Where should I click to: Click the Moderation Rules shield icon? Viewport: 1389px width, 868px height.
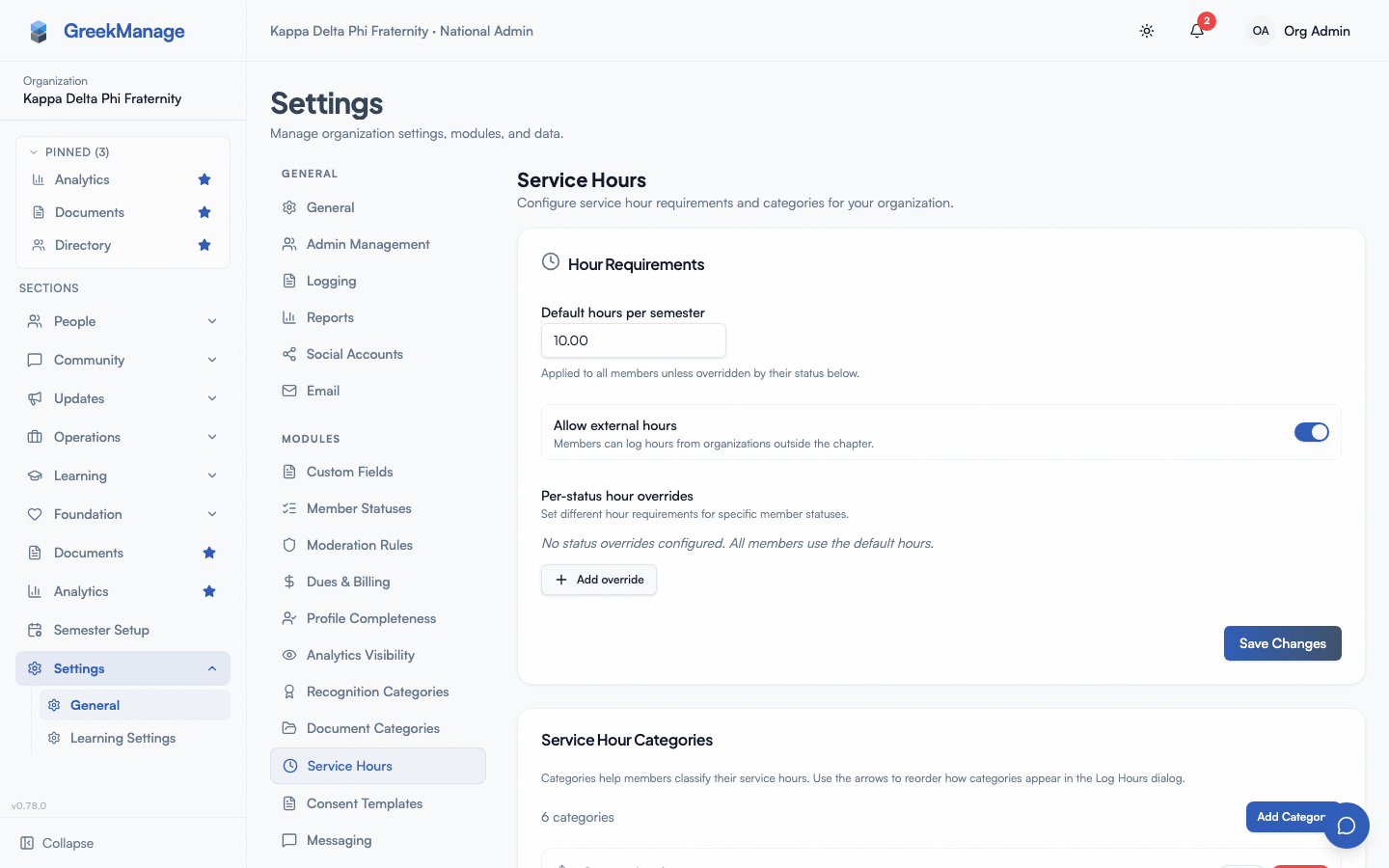289,545
